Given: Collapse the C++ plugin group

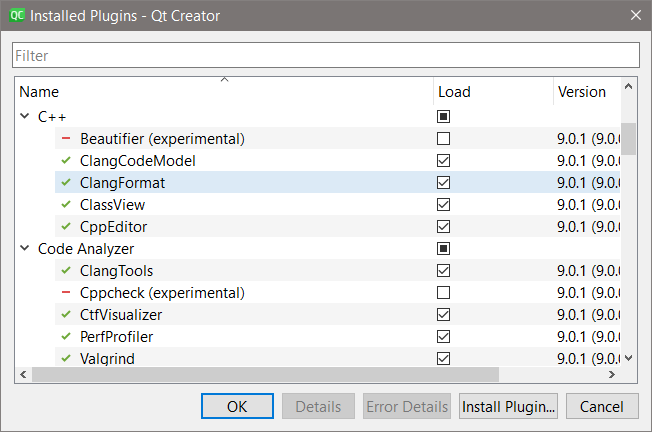Looking at the screenshot, I should 25,116.
